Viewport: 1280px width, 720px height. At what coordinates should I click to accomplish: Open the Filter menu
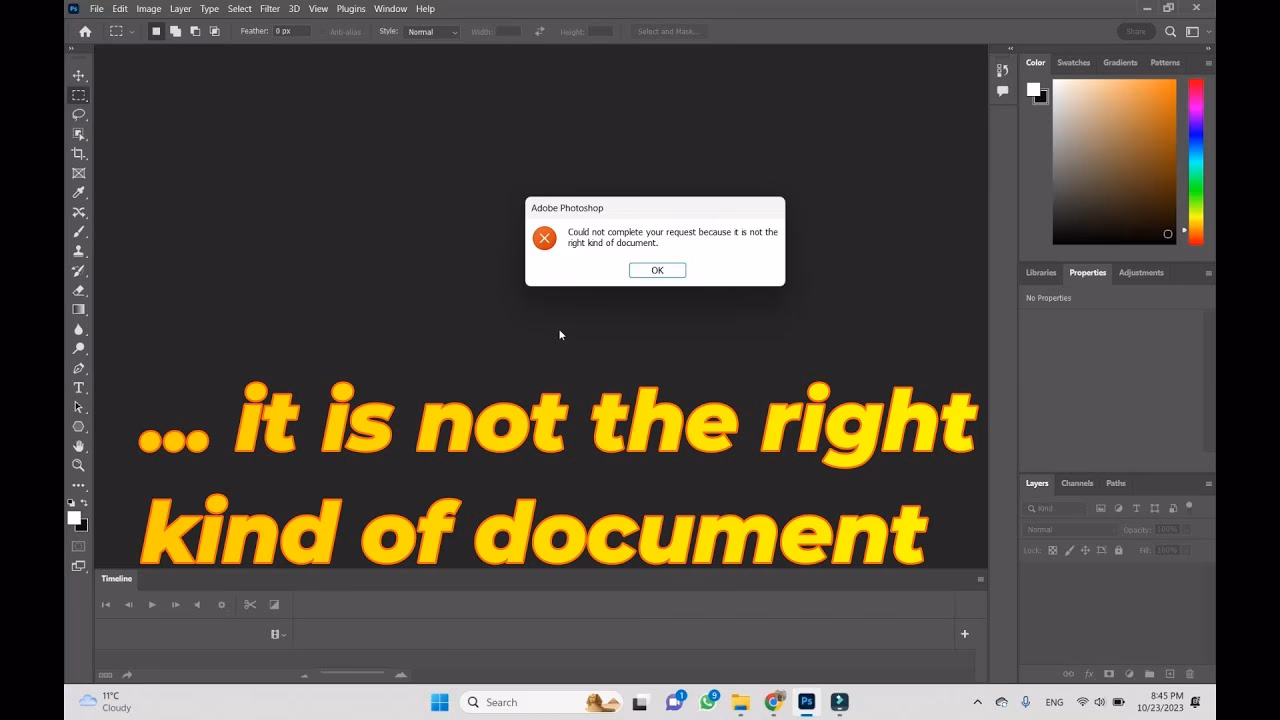[270, 8]
